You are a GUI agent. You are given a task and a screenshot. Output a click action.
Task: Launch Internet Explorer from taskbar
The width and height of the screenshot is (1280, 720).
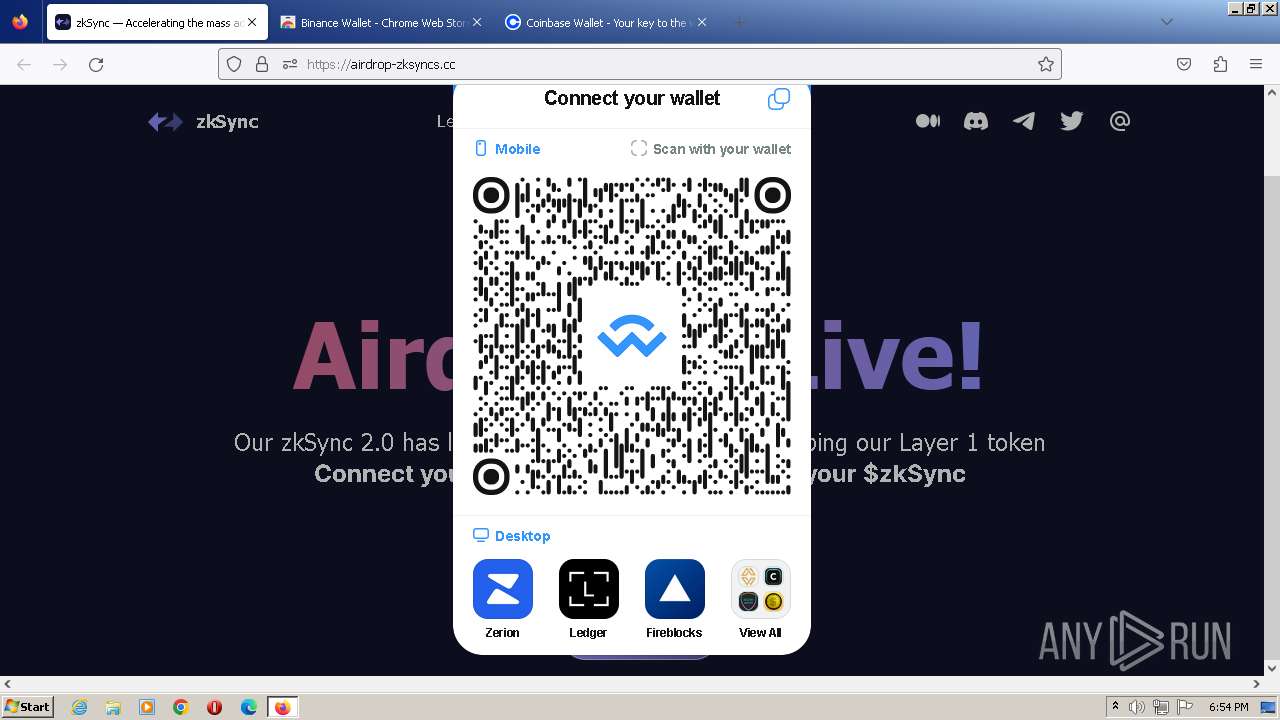(x=79, y=707)
